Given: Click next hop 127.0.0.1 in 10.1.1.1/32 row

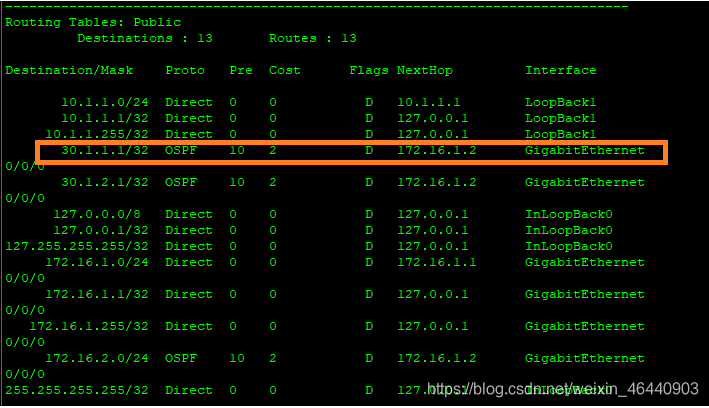Looking at the screenshot, I should tap(433, 119).
